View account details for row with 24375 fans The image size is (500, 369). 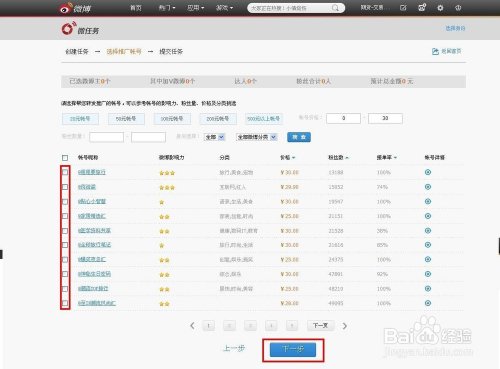tap(428, 259)
